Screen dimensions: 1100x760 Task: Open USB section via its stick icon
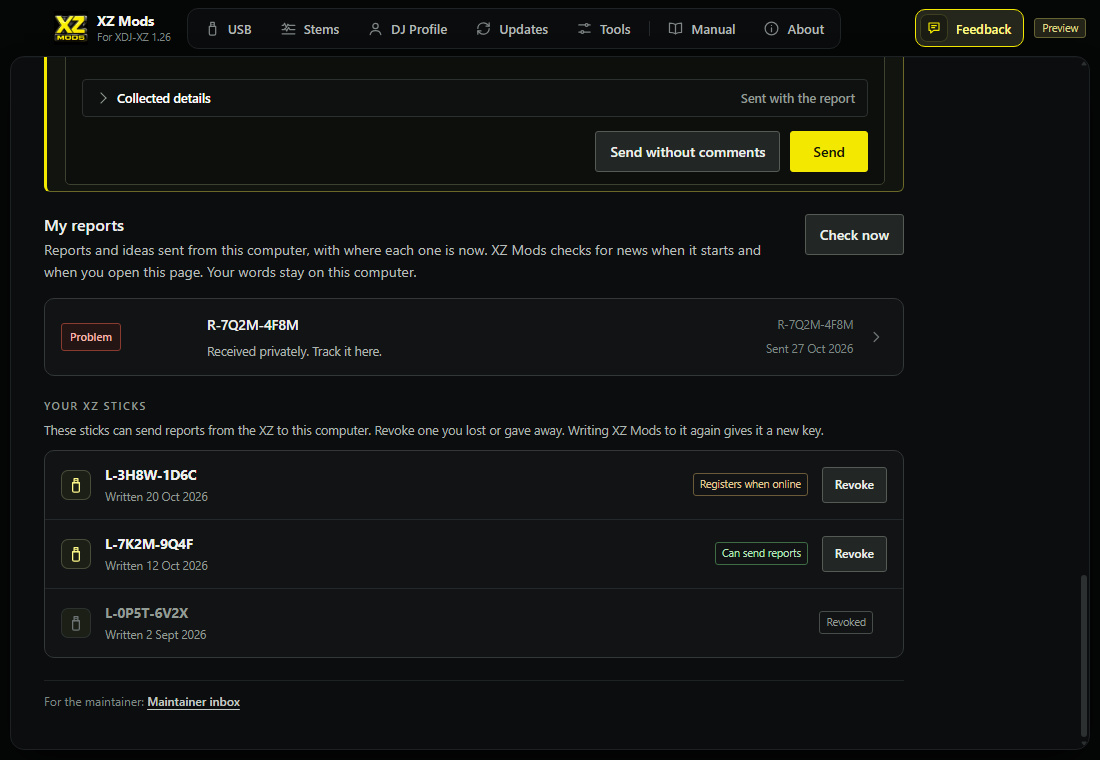click(213, 29)
